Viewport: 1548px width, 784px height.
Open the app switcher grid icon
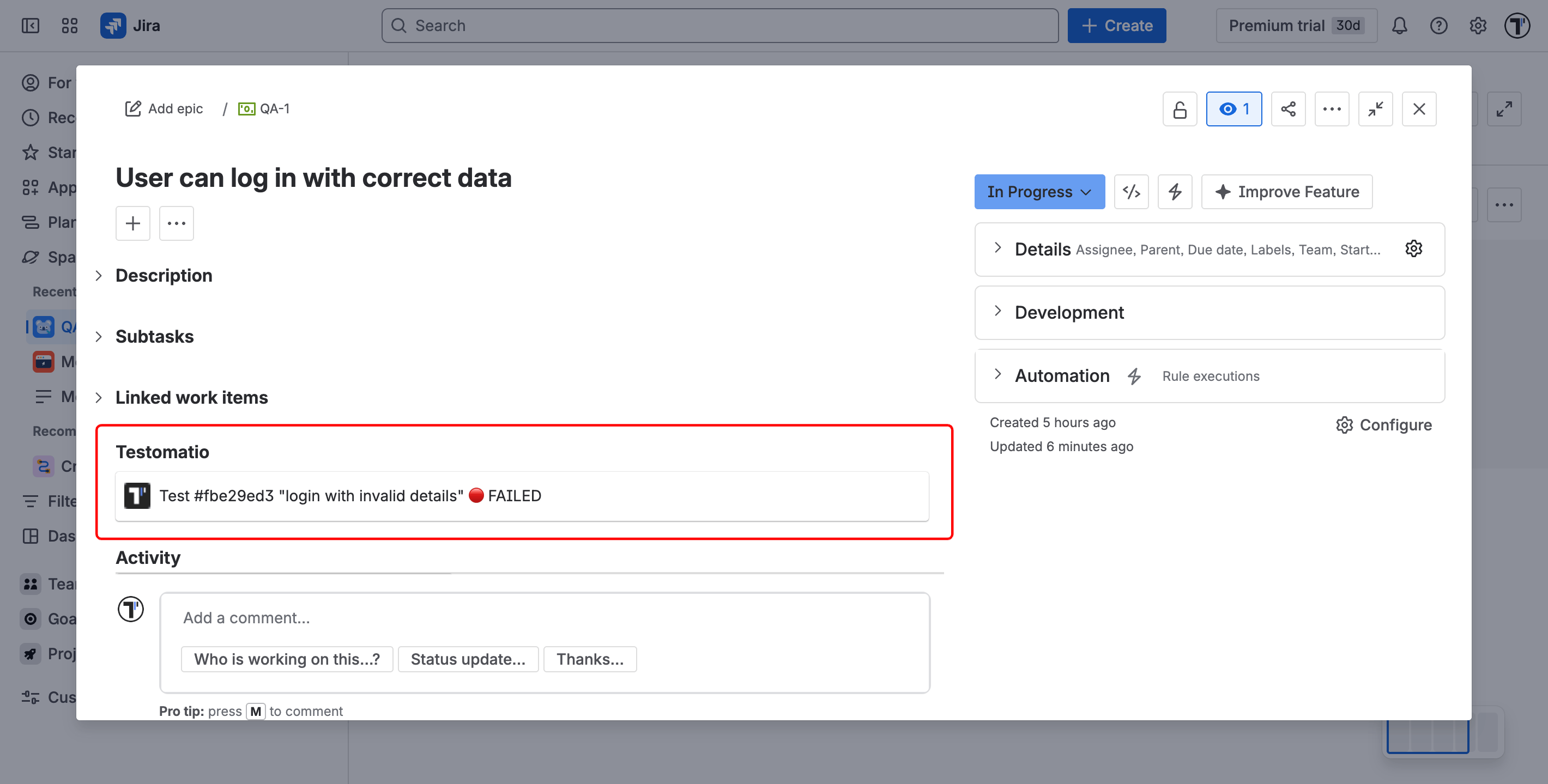(x=70, y=25)
